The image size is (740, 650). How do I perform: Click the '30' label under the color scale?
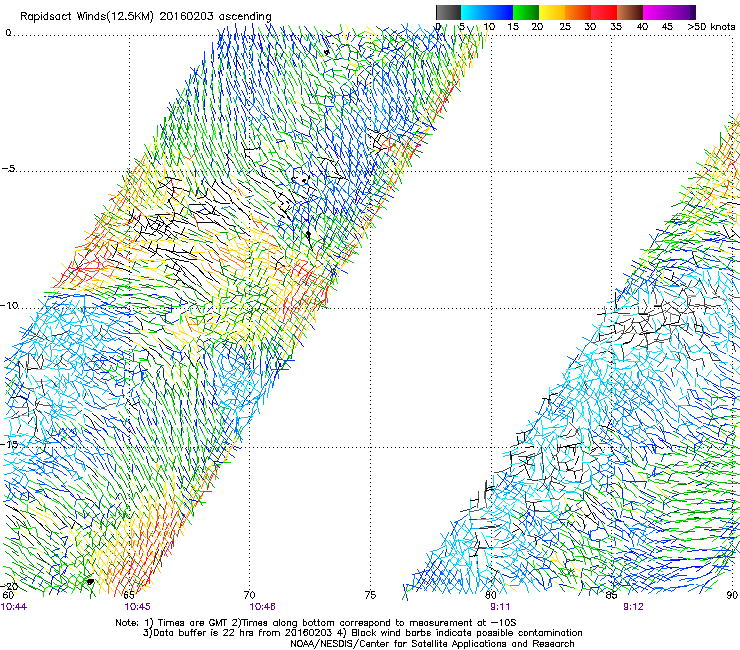click(590, 27)
